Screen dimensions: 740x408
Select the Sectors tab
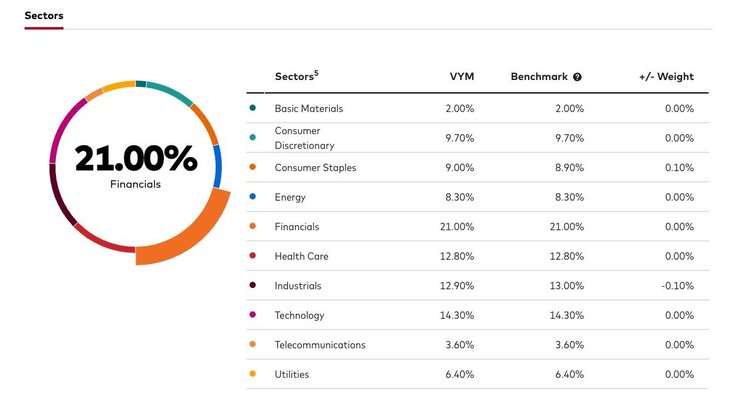(44, 15)
